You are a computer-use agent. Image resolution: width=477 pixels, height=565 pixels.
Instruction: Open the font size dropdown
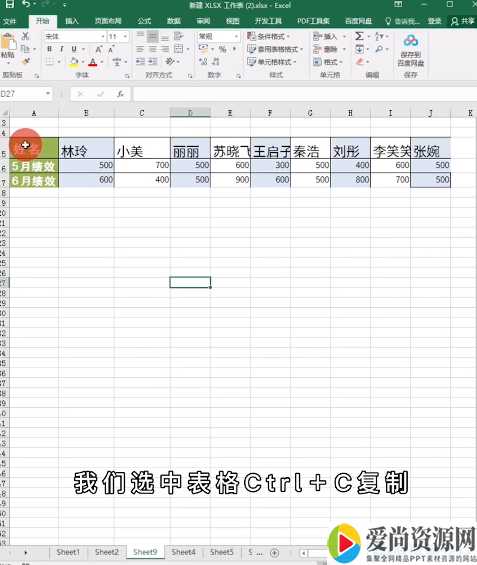pyautogui.click(x=125, y=36)
